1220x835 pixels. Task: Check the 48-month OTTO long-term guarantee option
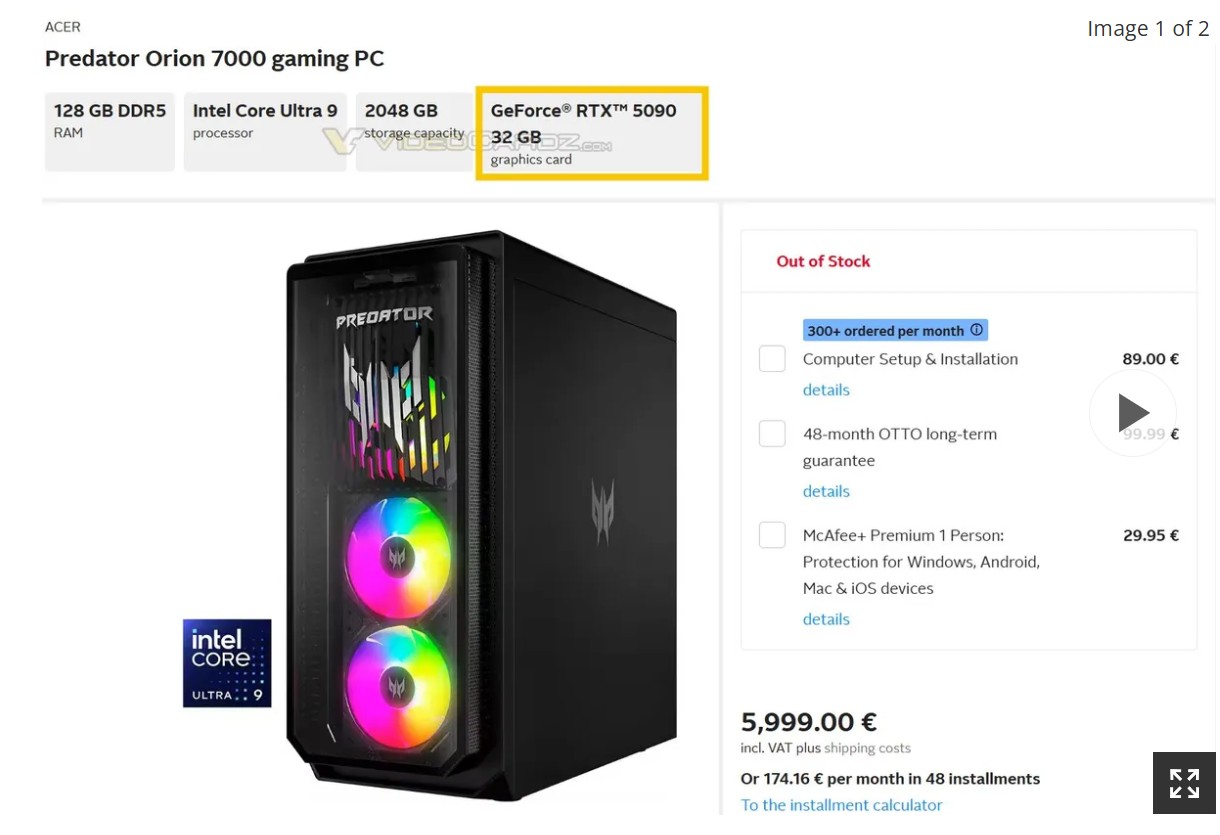772,433
